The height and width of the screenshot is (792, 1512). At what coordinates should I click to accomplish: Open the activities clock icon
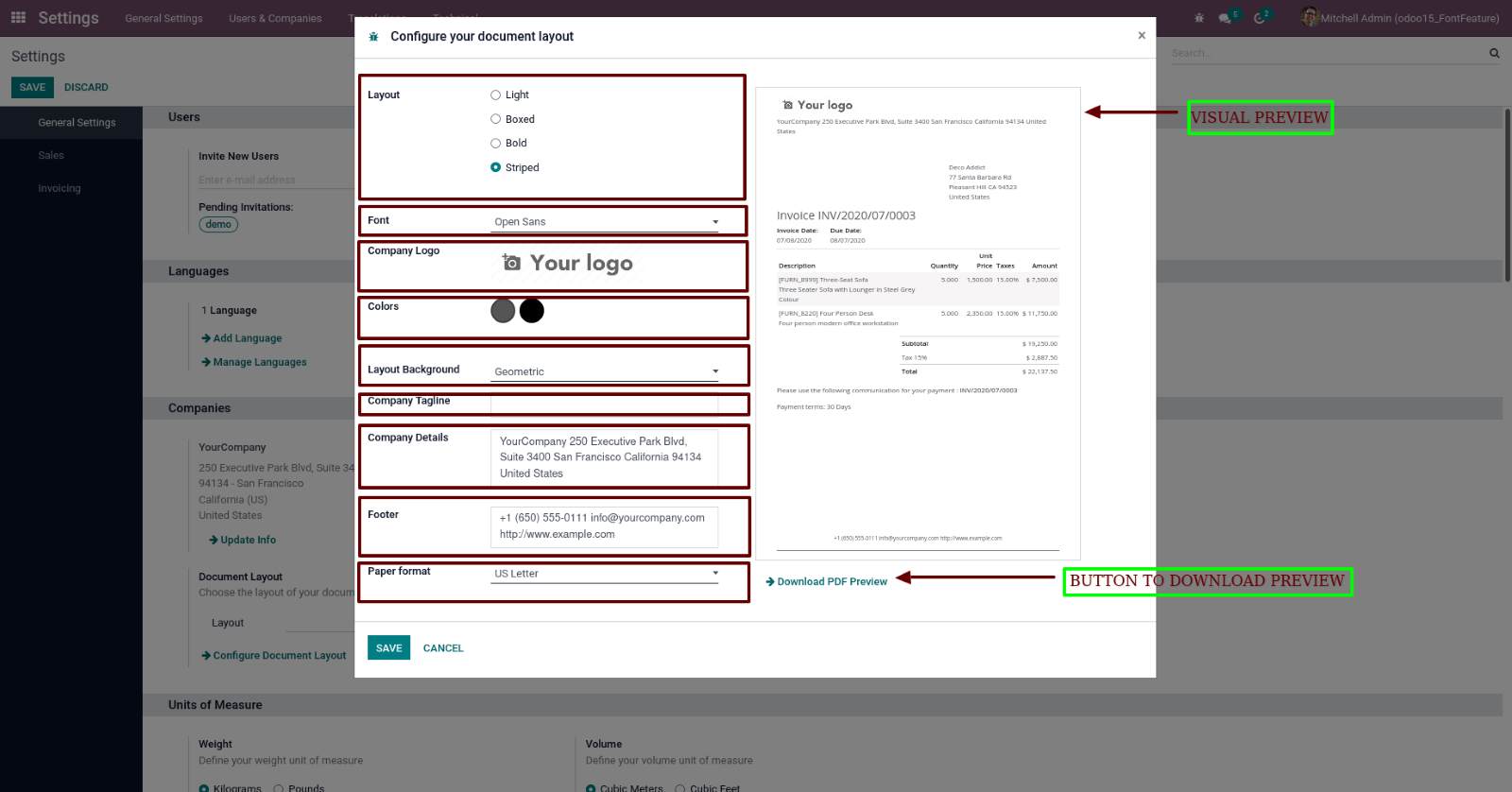click(x=1260, y=18)
